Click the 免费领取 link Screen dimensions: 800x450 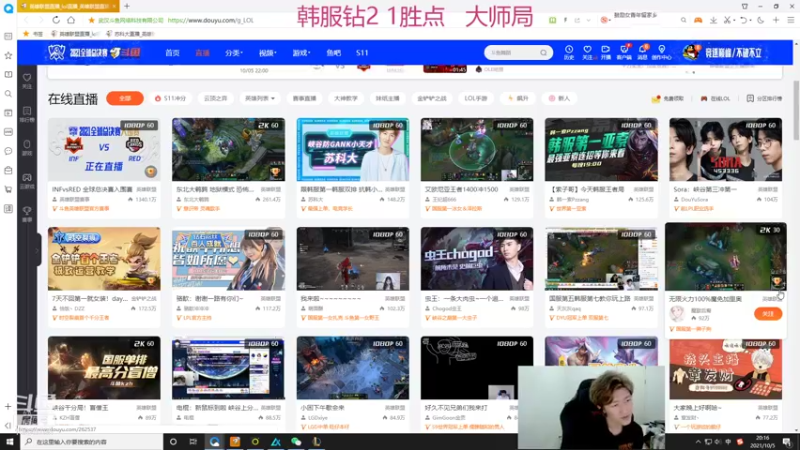(x=668, y=98)
